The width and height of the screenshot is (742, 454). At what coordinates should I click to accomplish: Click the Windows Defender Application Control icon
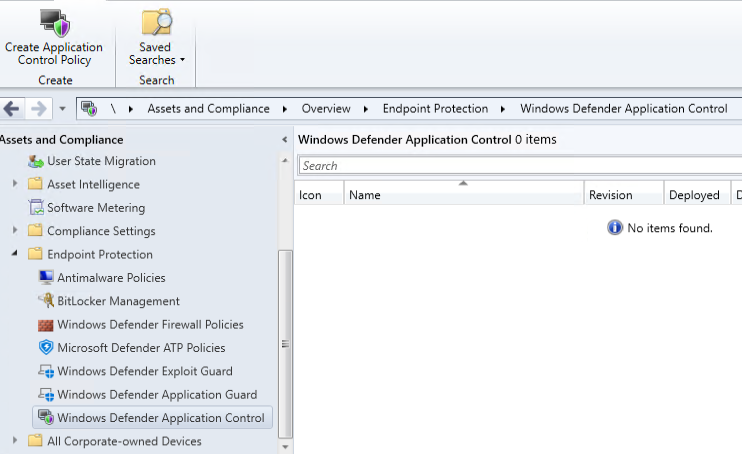tap(46, 417)
